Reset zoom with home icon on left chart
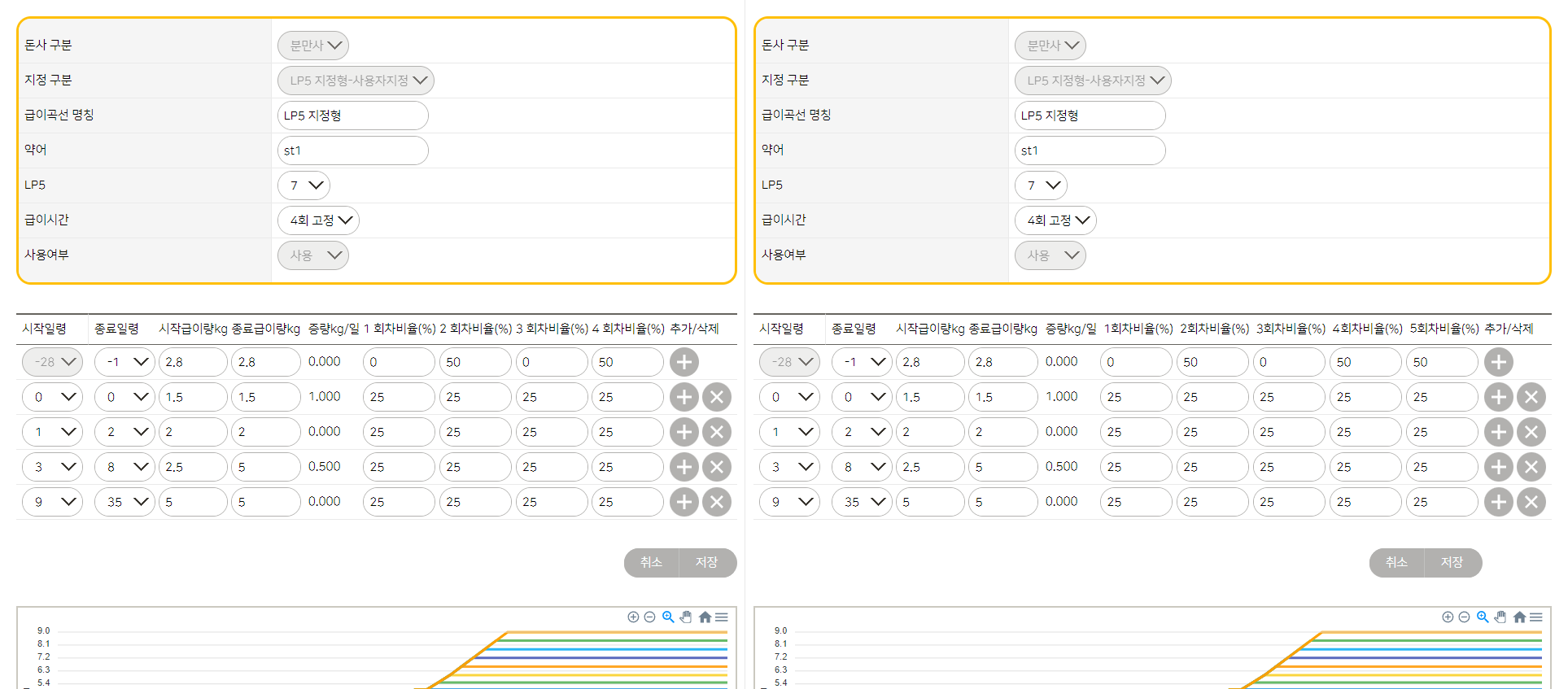 (705, 617)
